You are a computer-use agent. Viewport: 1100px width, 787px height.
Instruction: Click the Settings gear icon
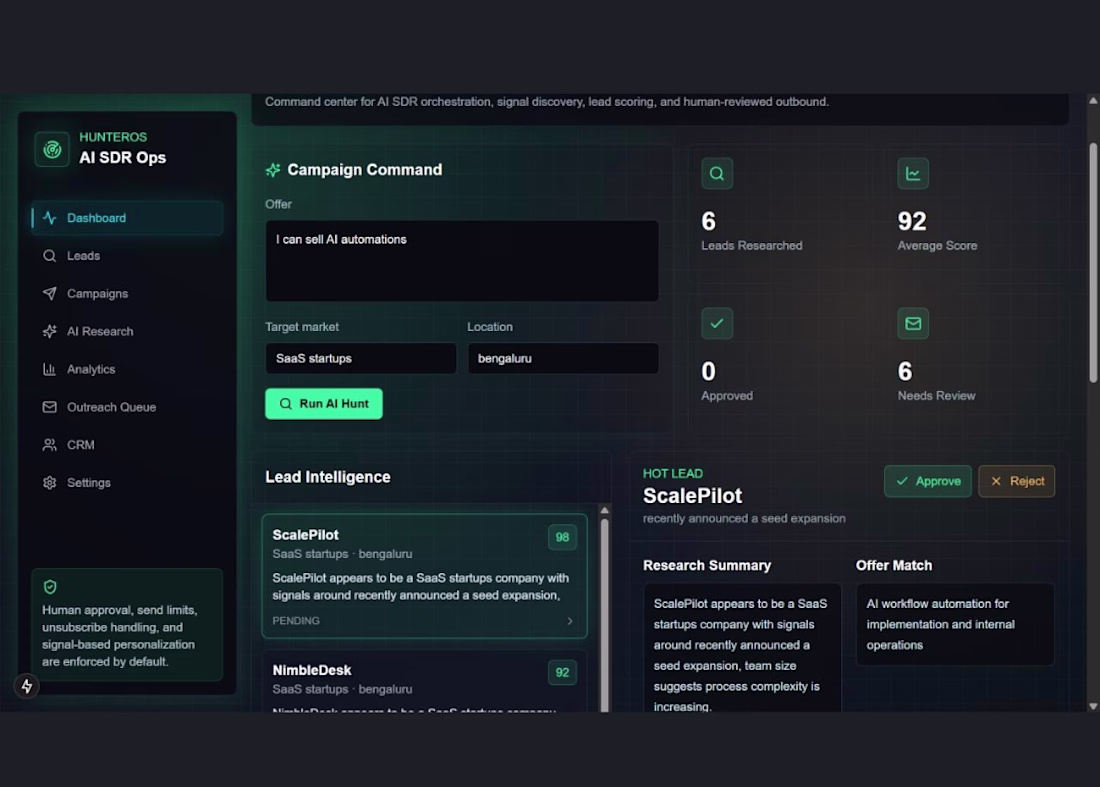49,483
